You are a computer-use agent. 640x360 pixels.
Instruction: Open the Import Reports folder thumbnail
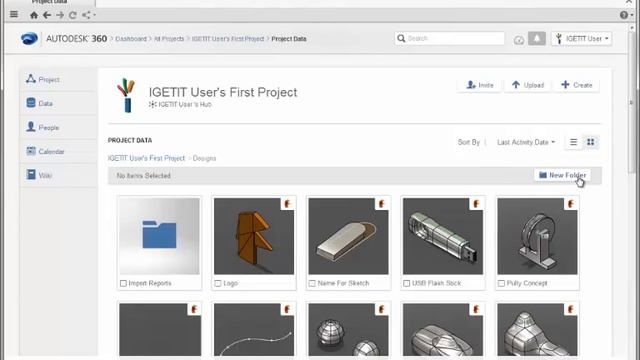160,236
